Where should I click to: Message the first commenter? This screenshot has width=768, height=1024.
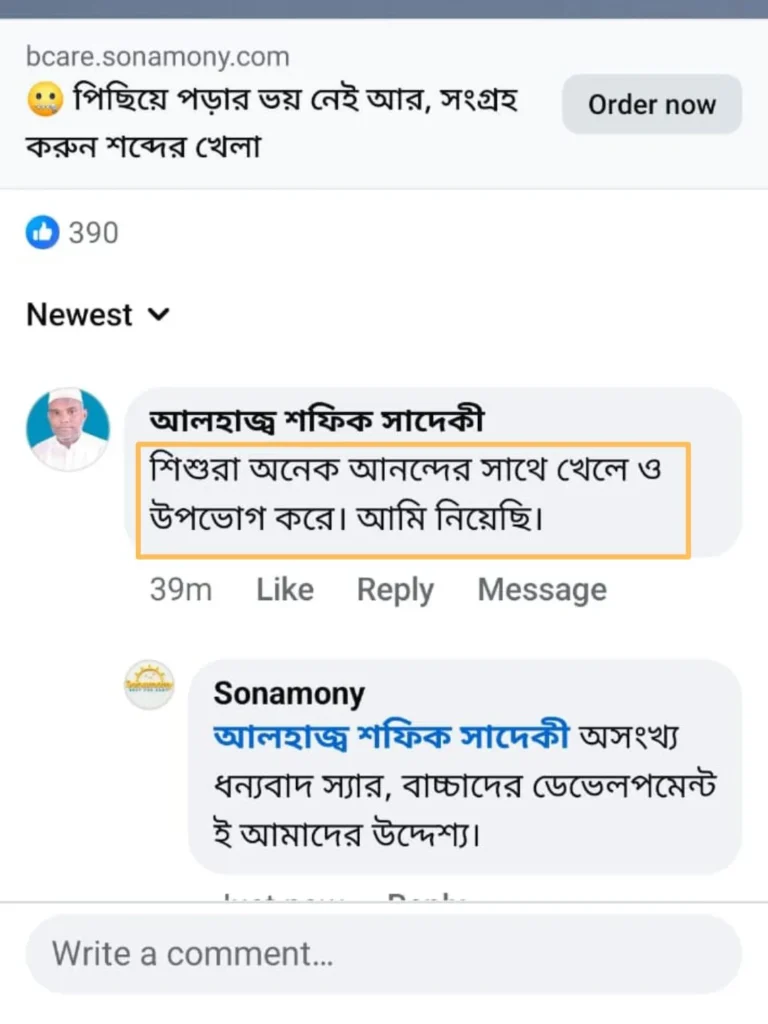coord(542,590)
